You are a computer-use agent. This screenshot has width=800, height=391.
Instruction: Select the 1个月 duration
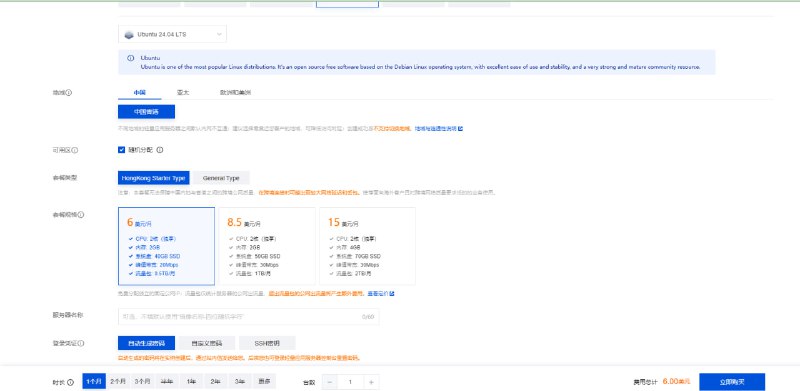94,381
